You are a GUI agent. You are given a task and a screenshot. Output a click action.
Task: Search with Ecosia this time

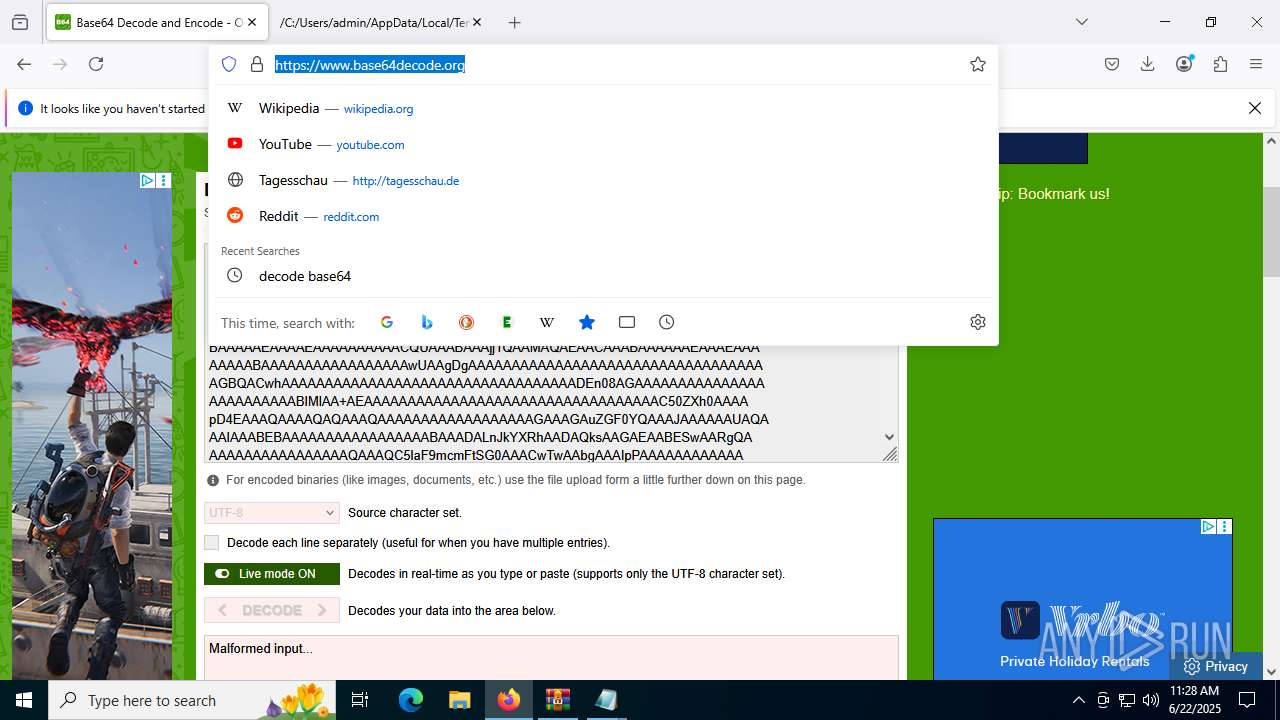507,322
